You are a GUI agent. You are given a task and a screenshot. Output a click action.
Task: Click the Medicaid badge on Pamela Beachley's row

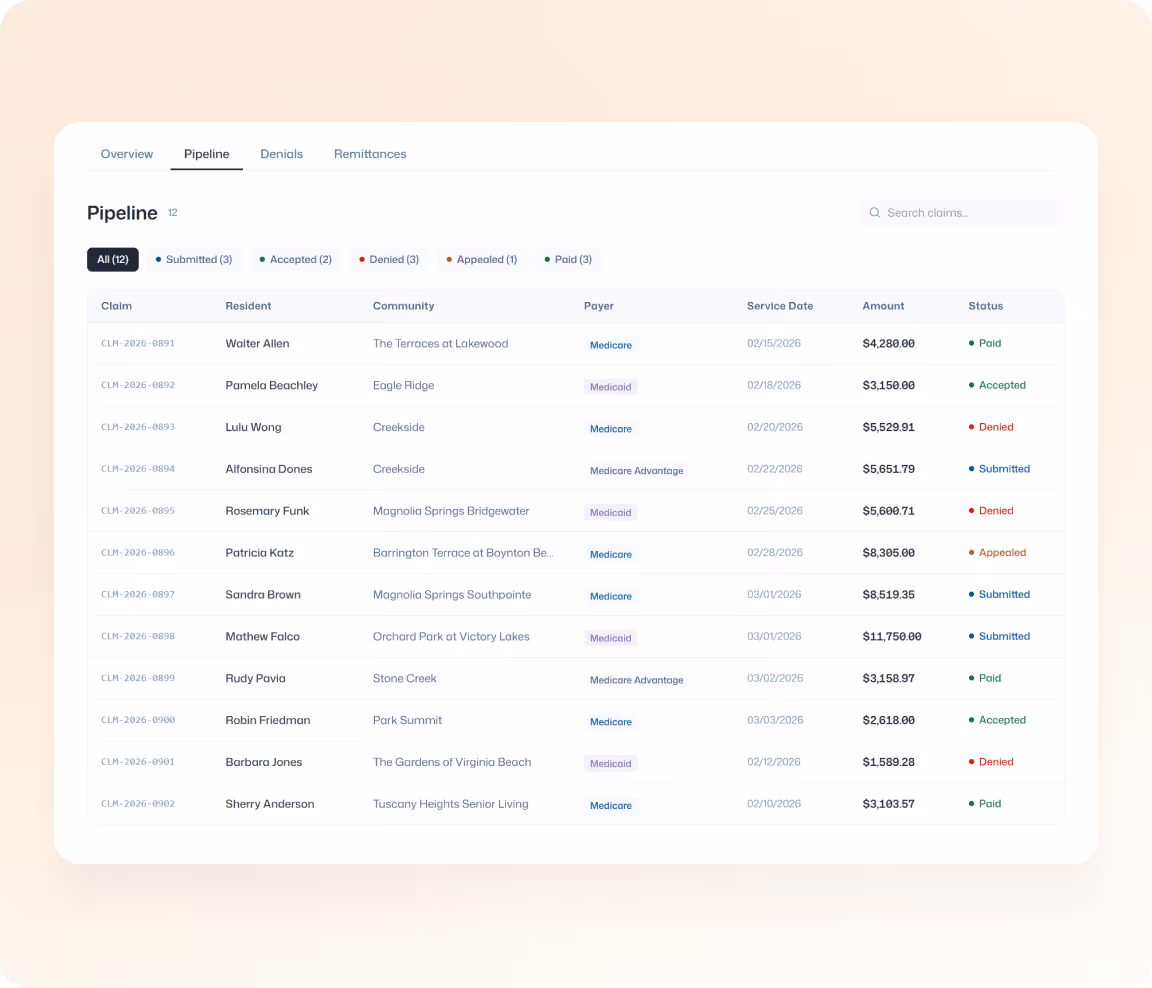click(610, 385)
